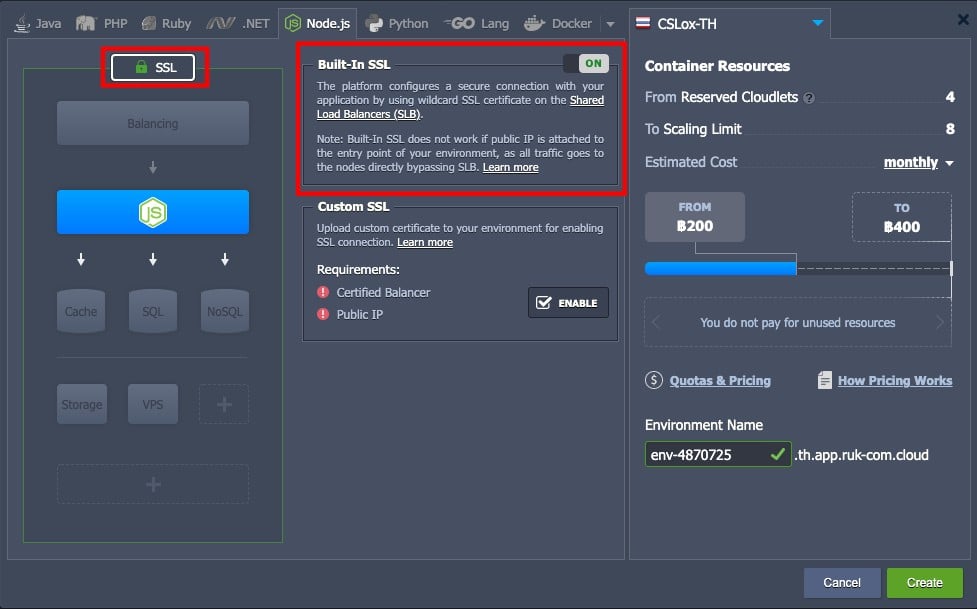
Task: Add a NoSQL database node
Action: pyautogui.click(x=225, y=311)
